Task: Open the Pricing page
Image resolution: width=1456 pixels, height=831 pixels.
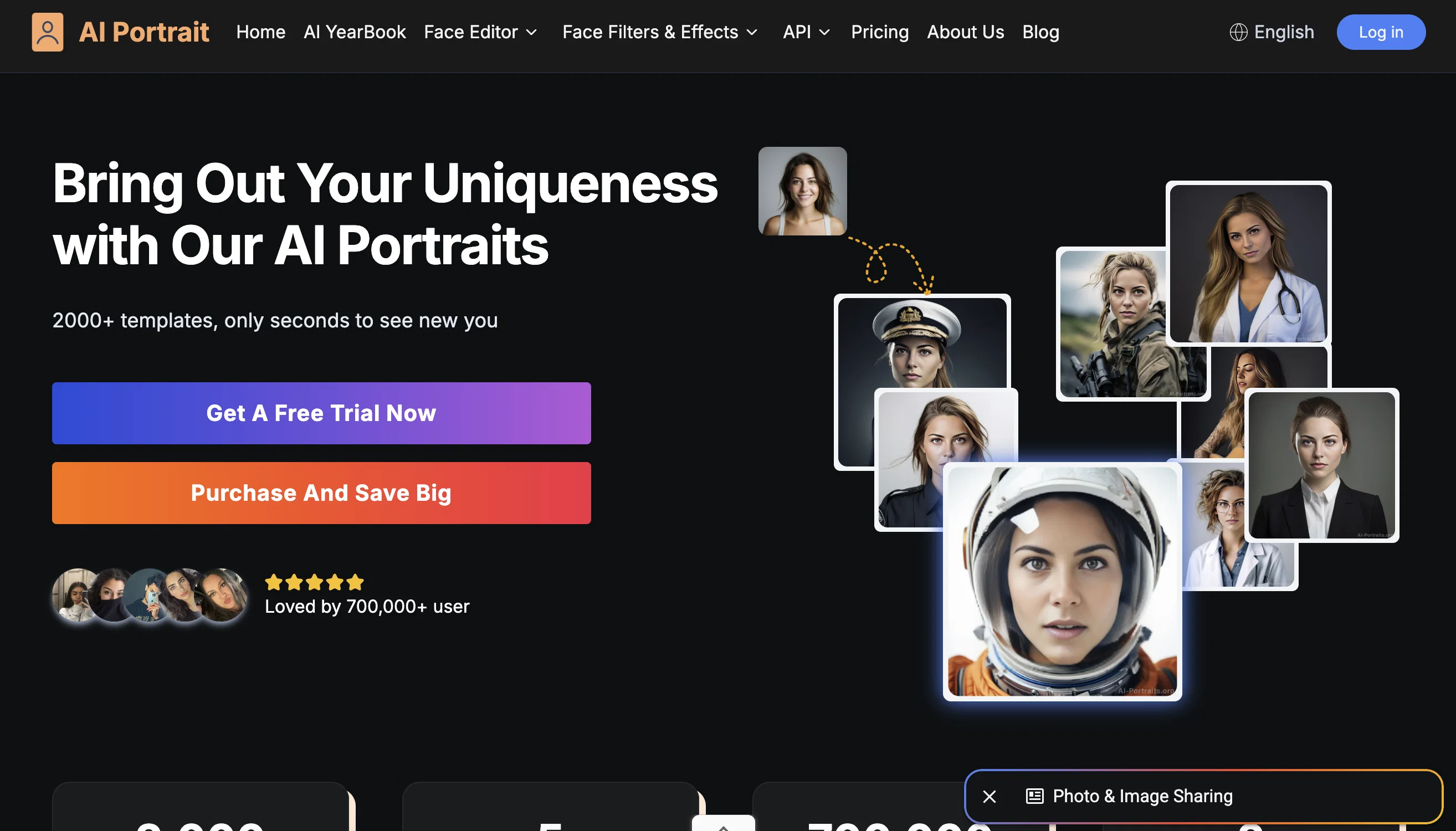Action: [880, 32]
